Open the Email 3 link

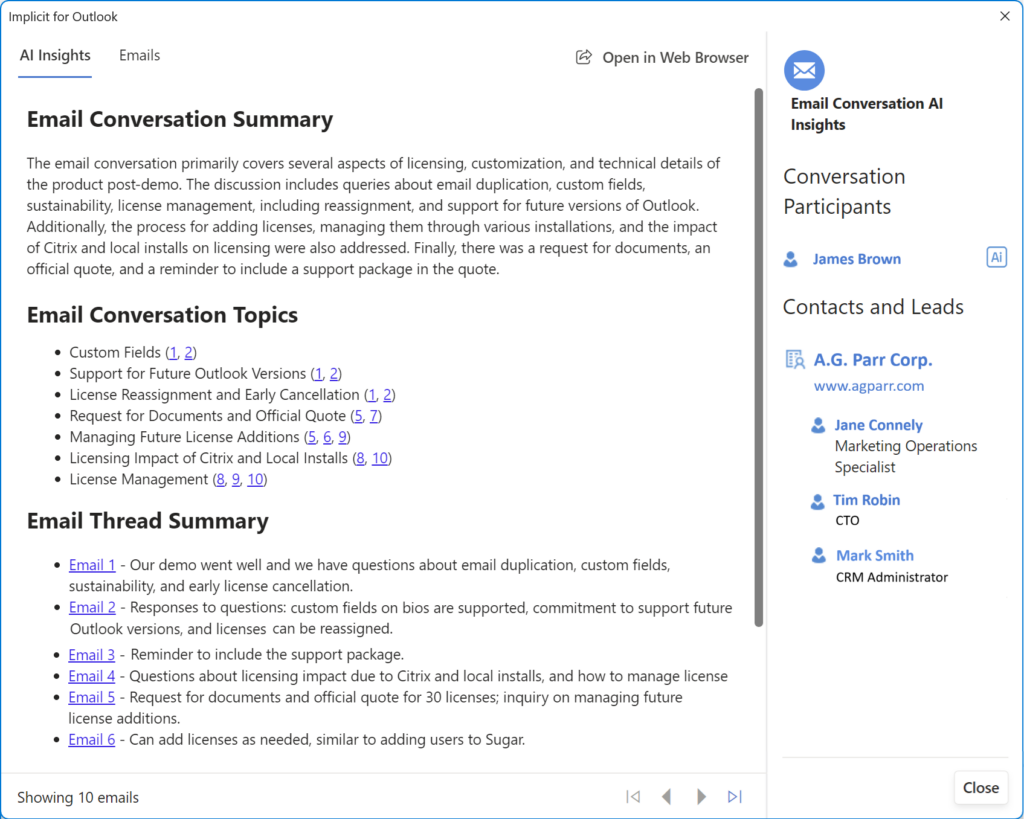pyautogui.click(x=91, y=655)
